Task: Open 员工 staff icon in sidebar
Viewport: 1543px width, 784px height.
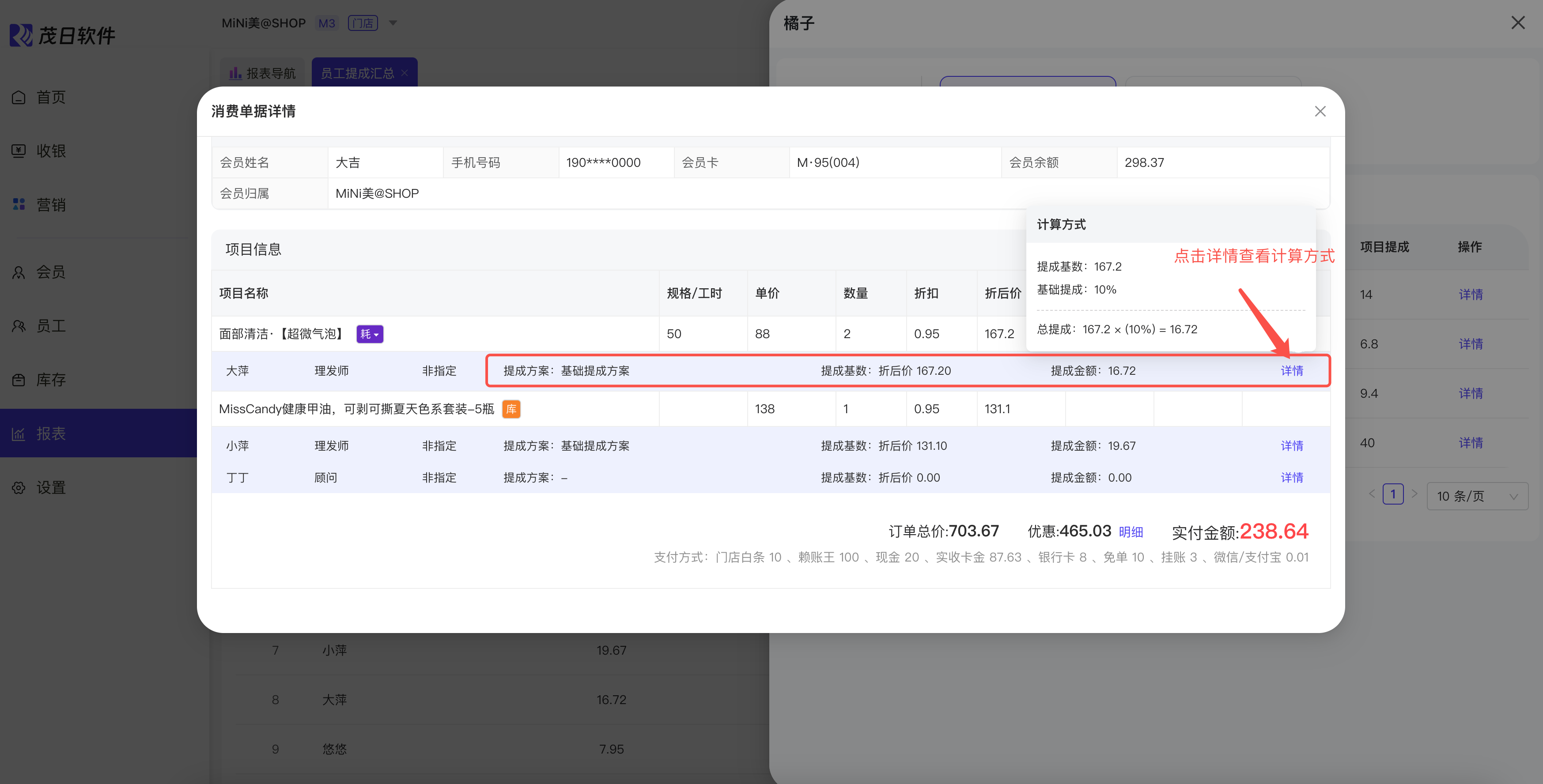Action: point(19,326)
